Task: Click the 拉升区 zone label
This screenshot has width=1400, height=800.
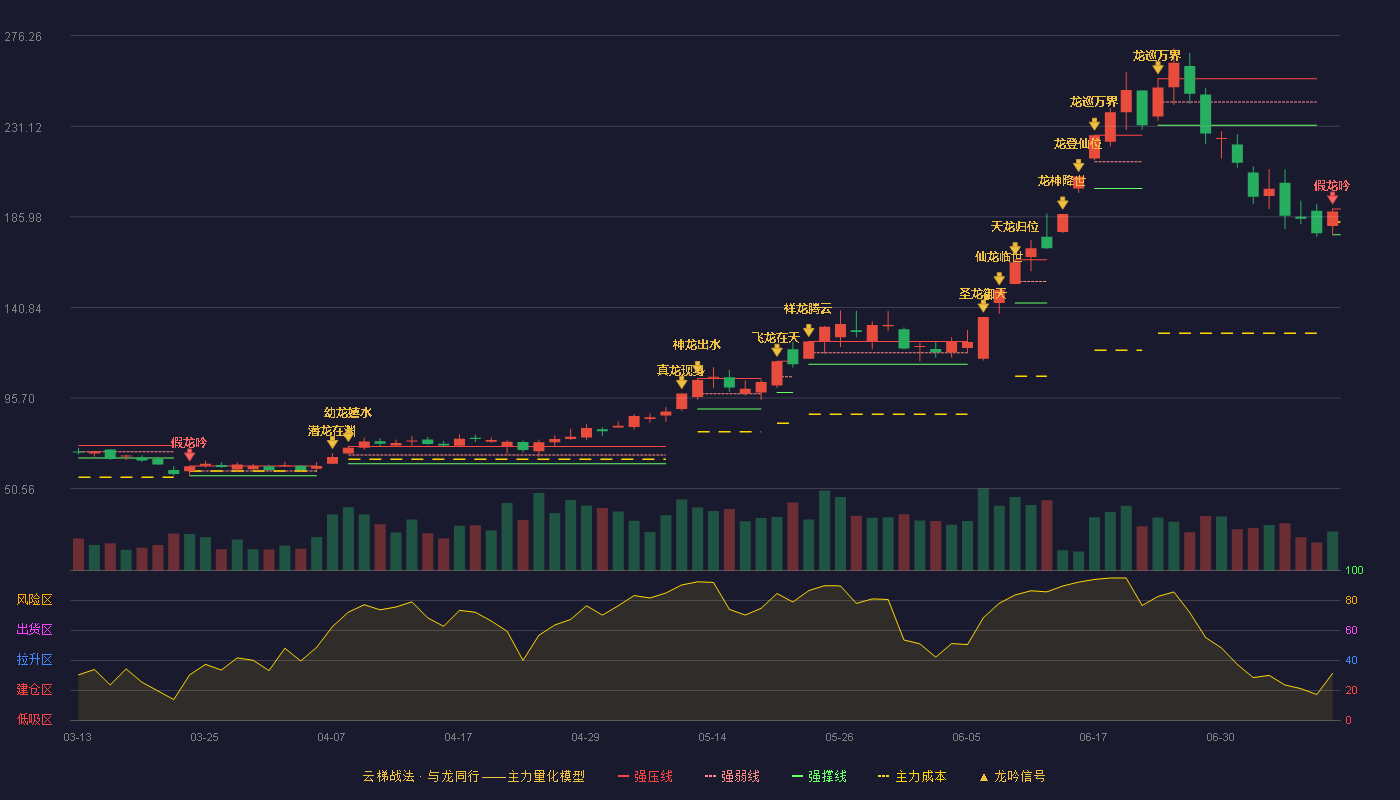Action: (x=34, y=660)
